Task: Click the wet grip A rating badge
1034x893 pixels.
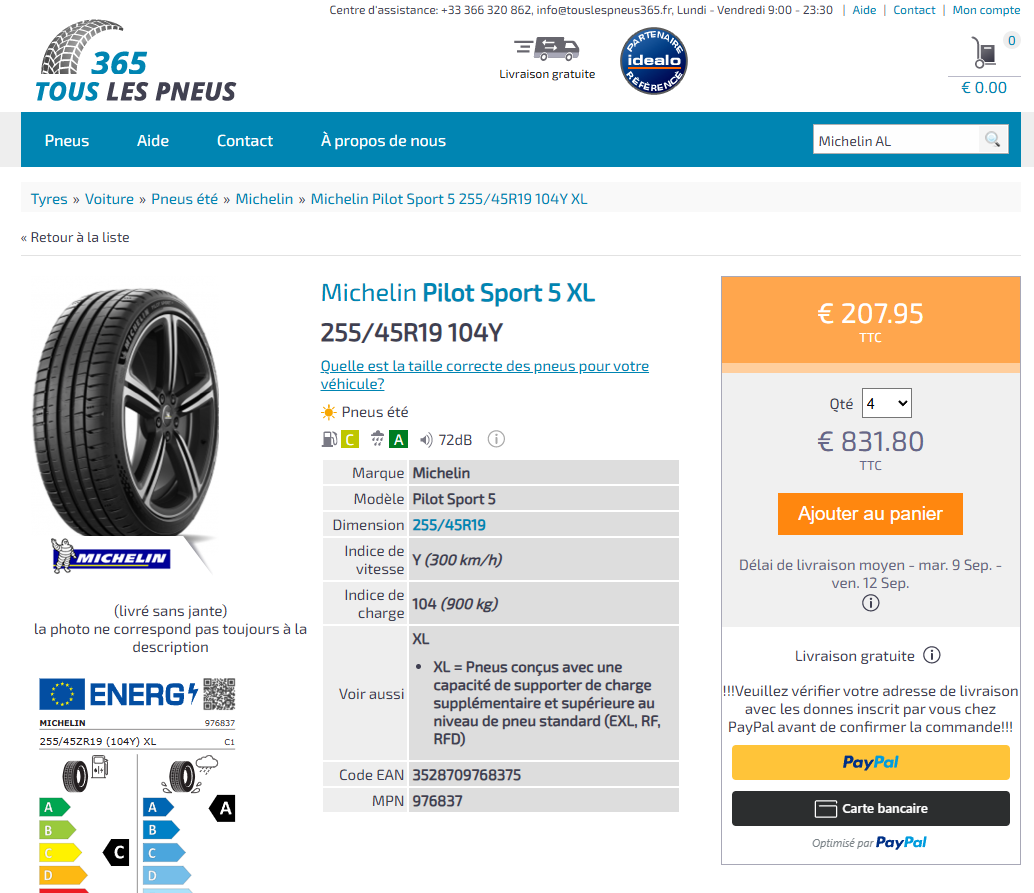Action: click(x=398, y=439)
